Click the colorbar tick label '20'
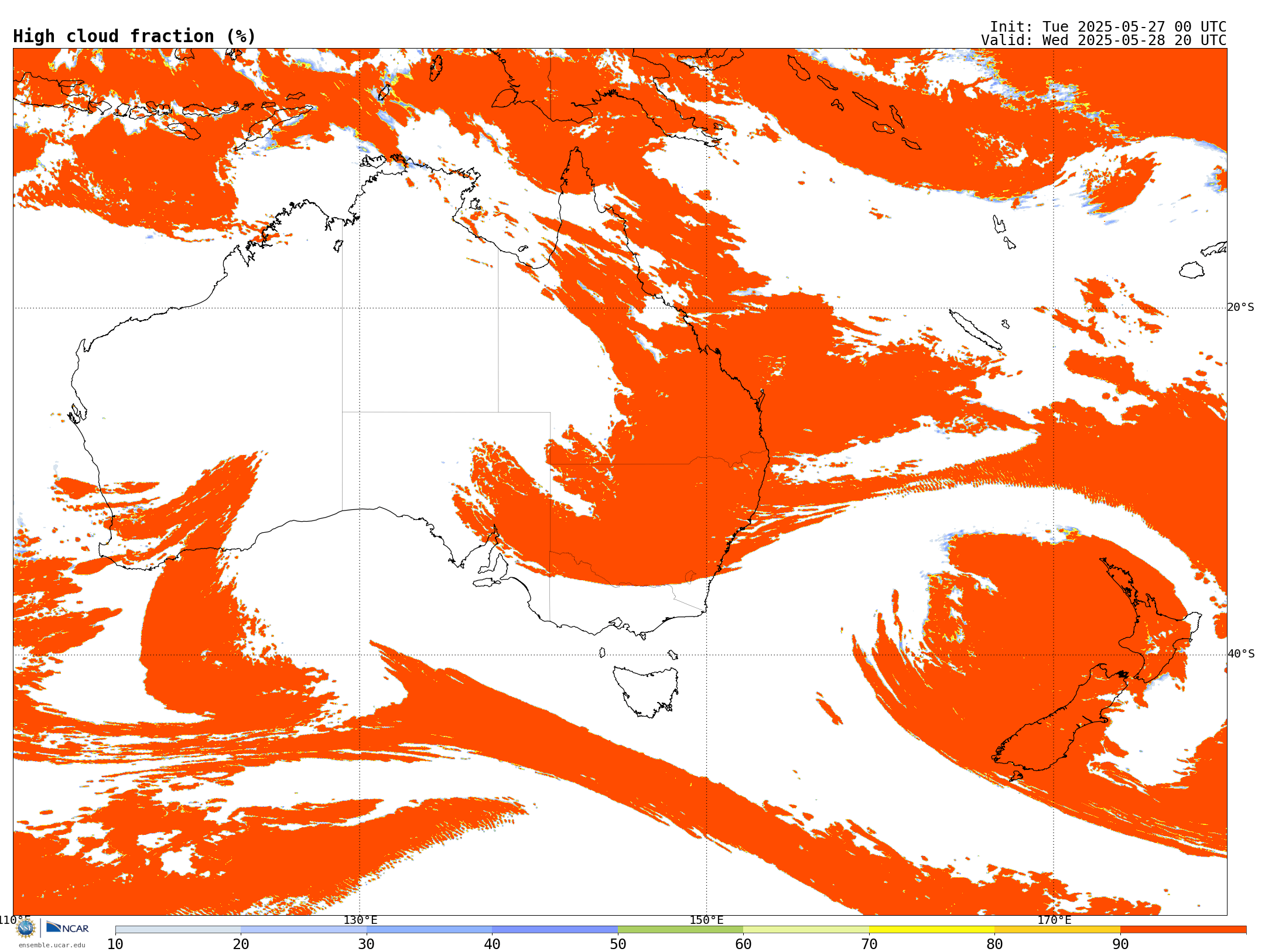Image resolution: width=1265 pixels, height=952 pixels. pyautogui.click(x=241, y=944)
